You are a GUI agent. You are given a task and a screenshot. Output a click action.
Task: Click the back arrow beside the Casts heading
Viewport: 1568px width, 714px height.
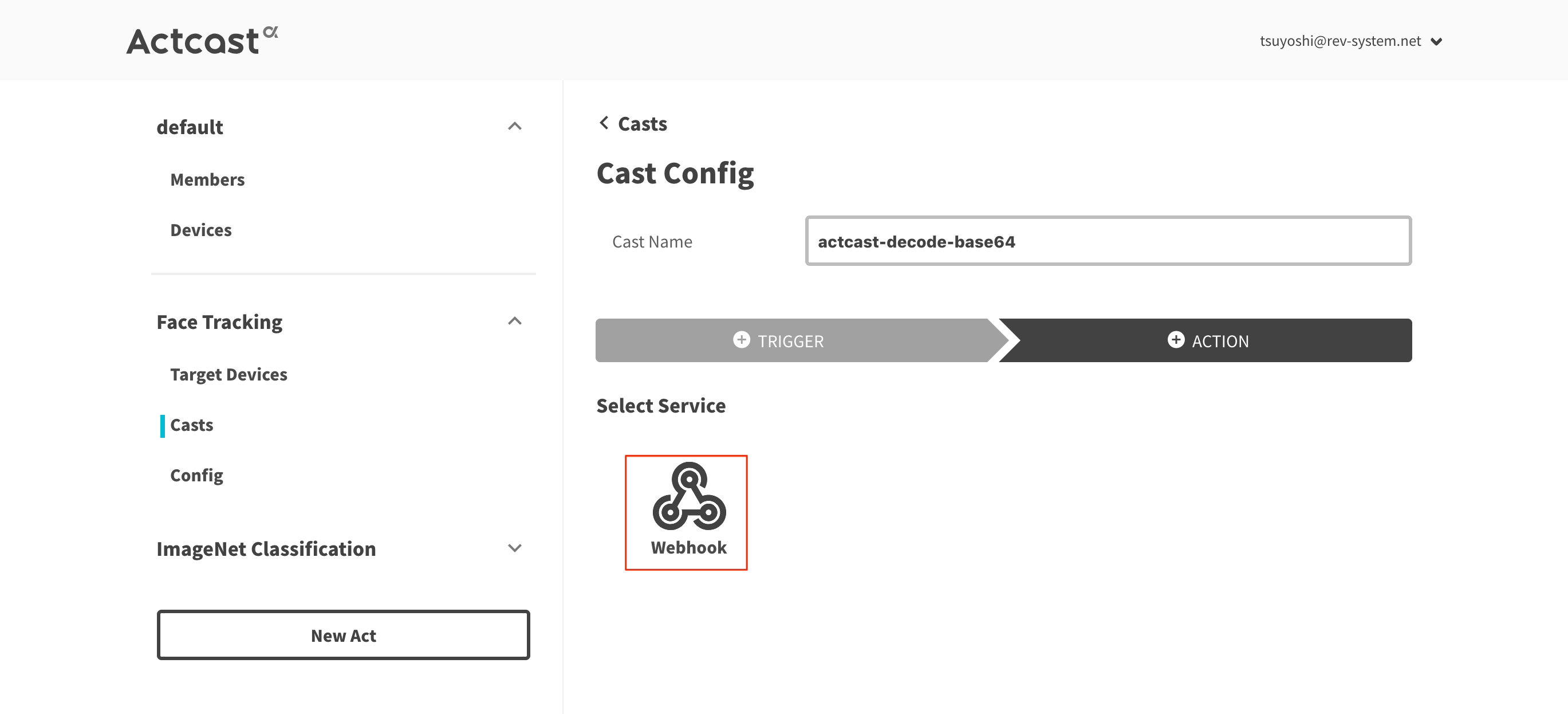coord(604,123)
